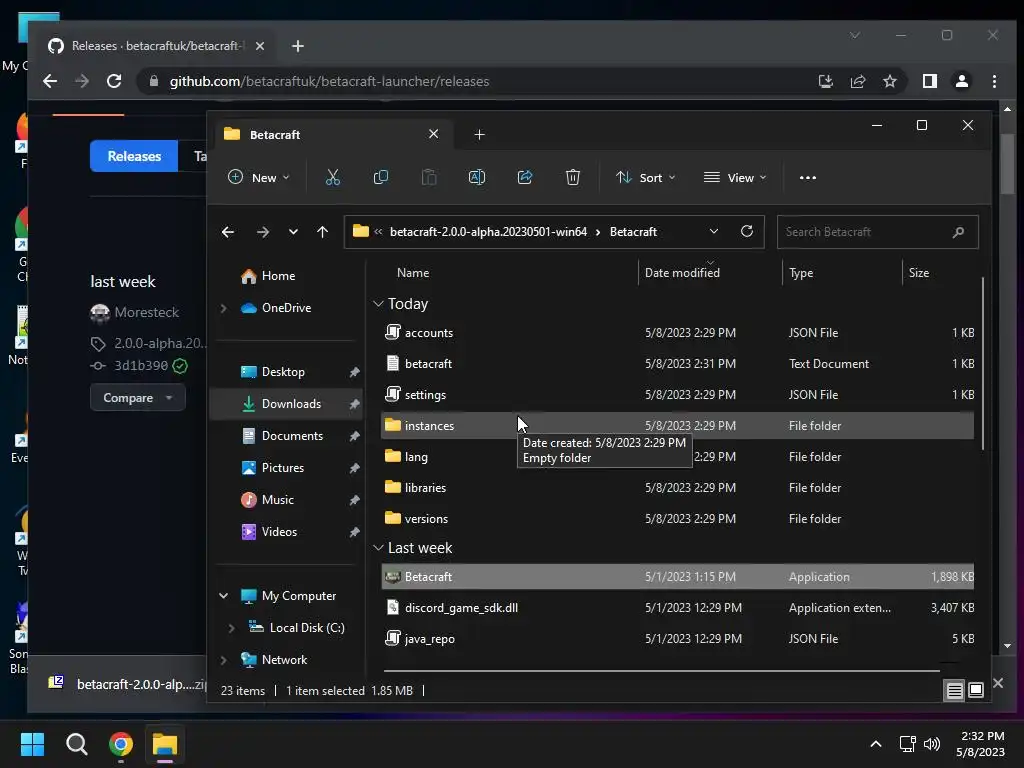Open the View dropdown menu
Image resolution: width=1024 pixels, height=768 pixels.
(x=735, y=178)
